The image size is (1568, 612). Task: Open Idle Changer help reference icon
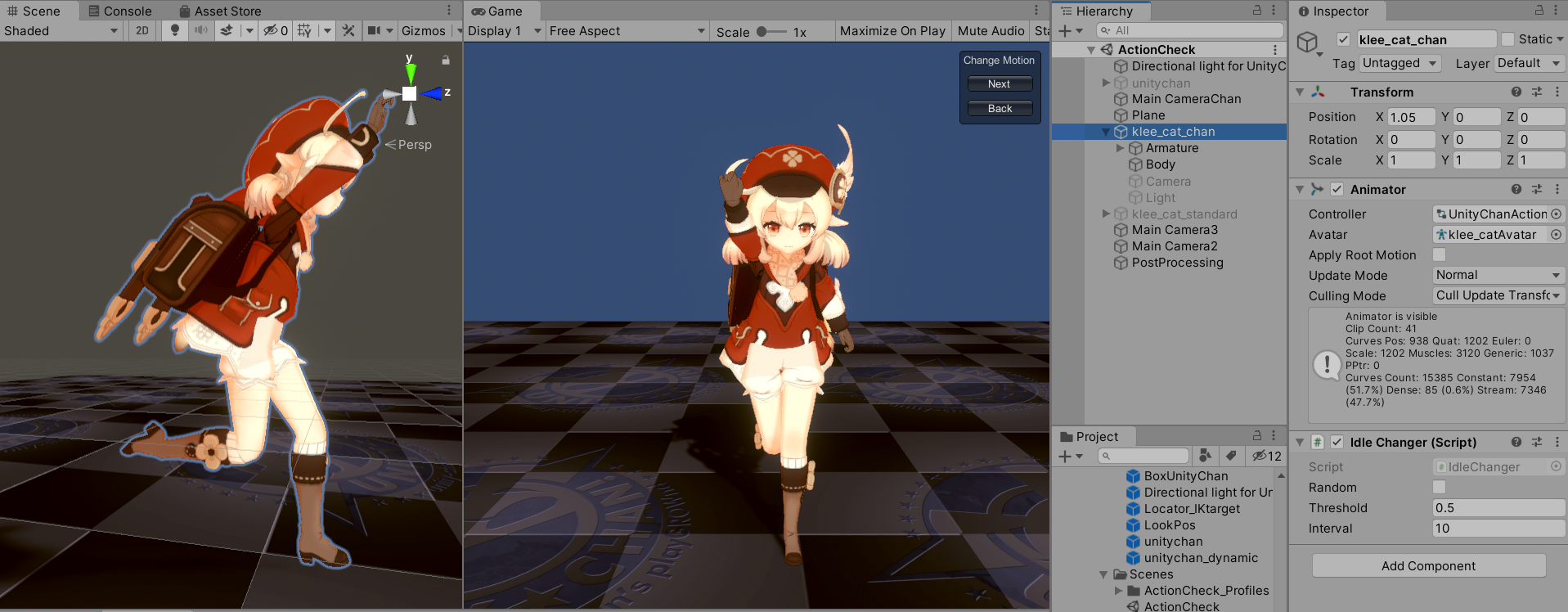pyautogui.click(x=1516, y=442)
